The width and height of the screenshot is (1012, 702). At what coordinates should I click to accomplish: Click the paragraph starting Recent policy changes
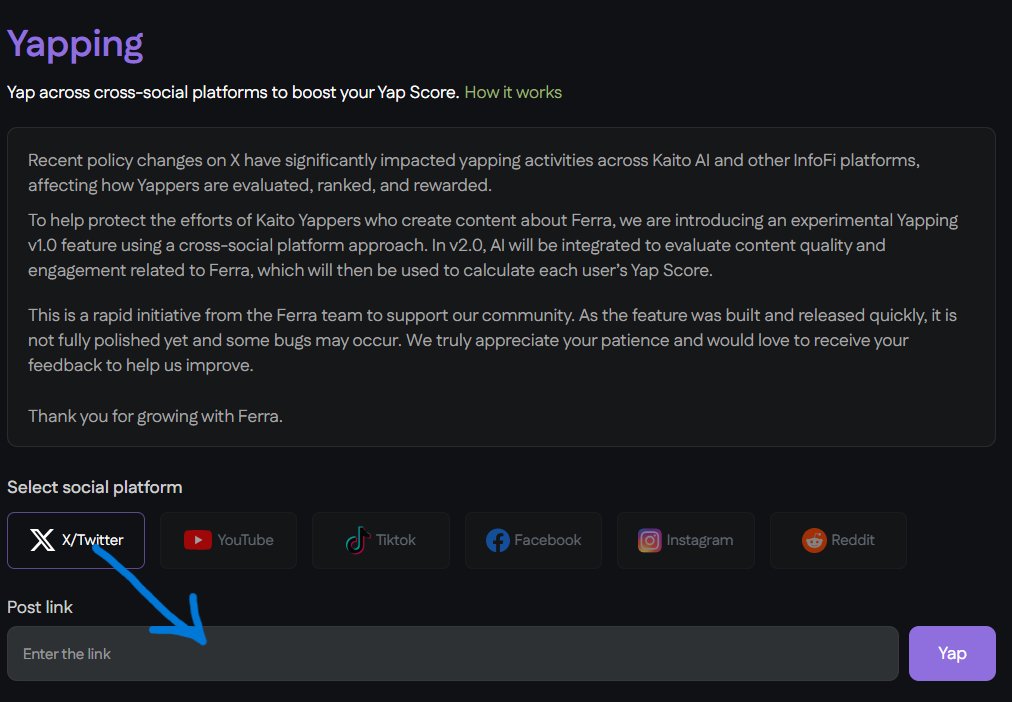click(474, 172)
